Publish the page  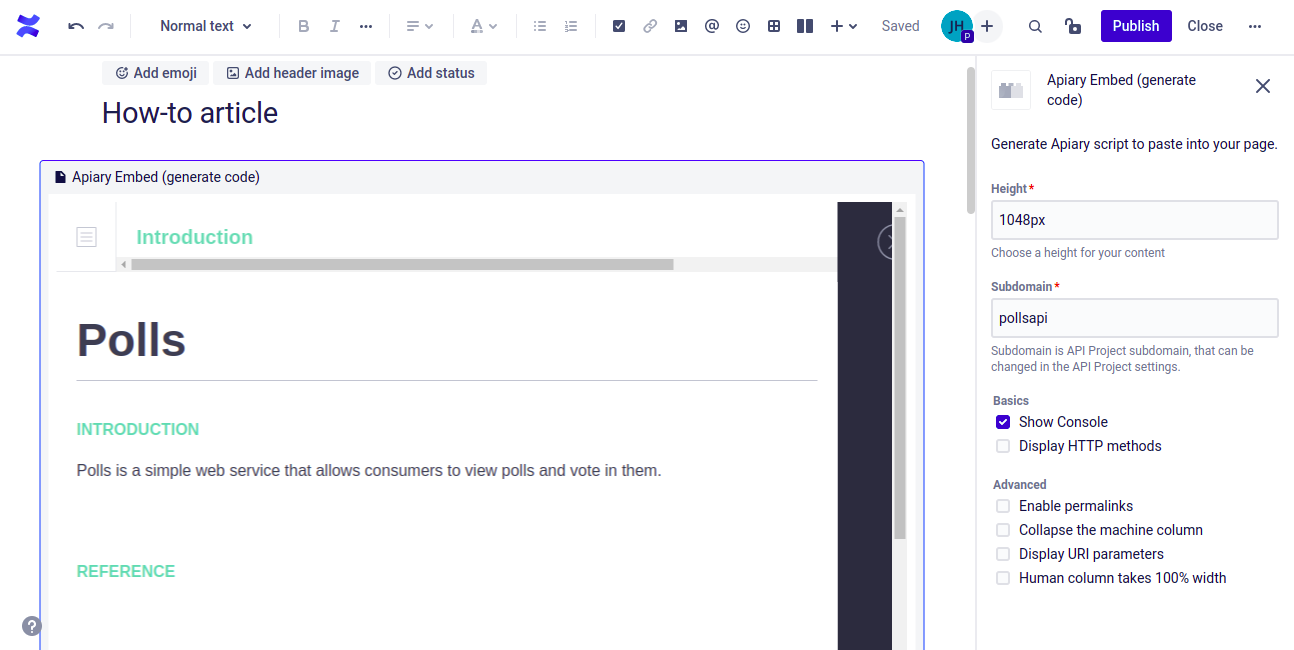1136,26
